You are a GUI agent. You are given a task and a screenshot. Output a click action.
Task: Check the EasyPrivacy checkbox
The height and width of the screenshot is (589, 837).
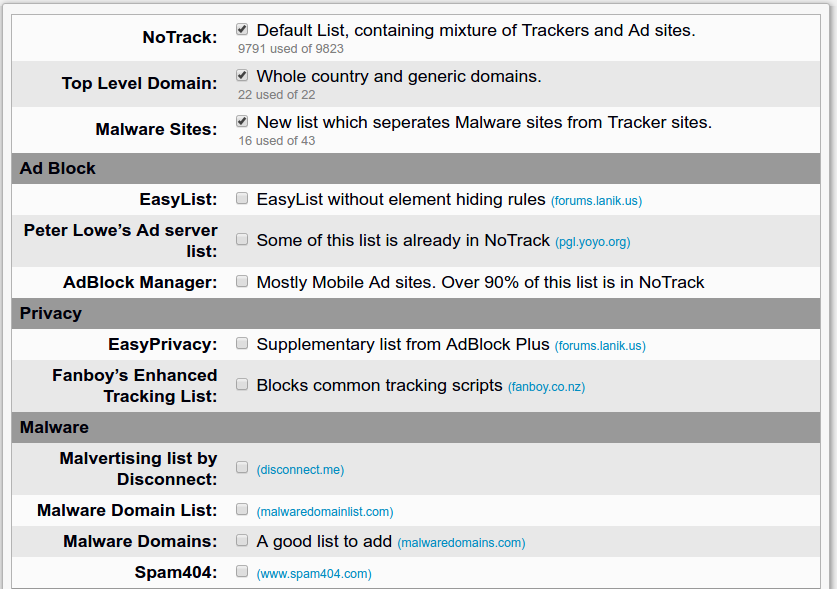(x=242, y=343)
